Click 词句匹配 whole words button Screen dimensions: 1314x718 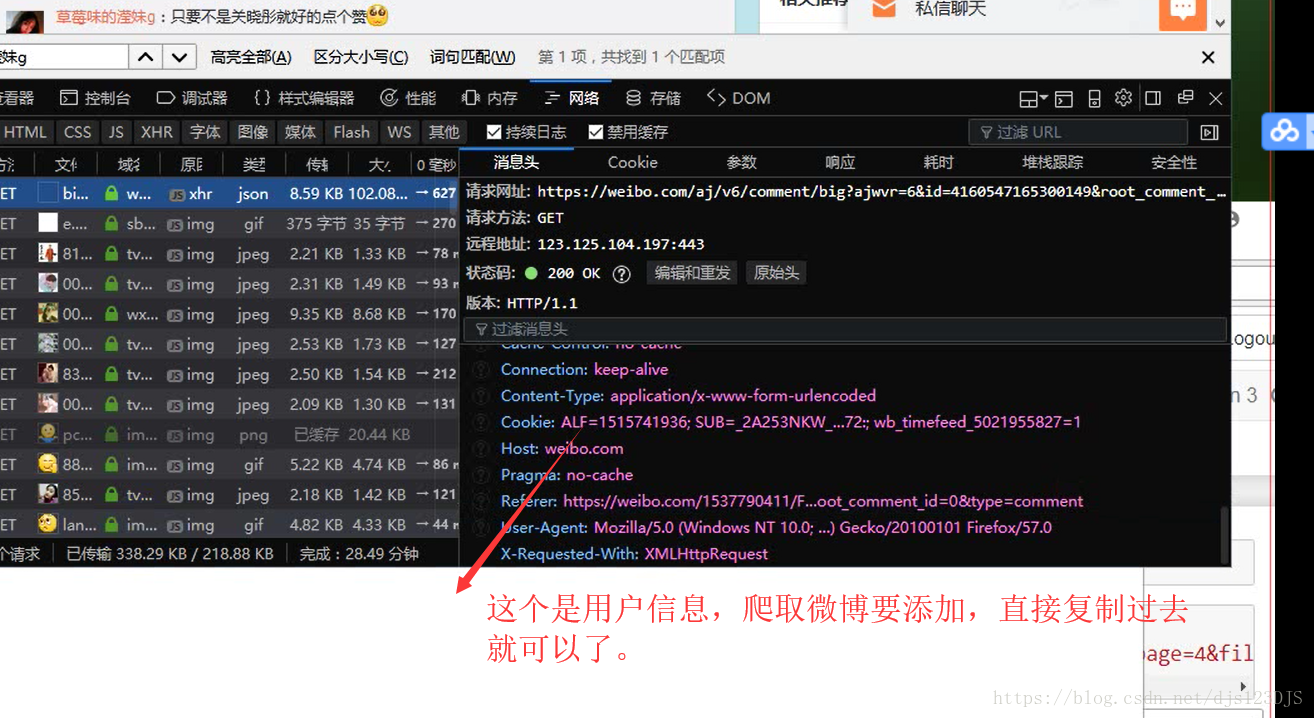(472, 57)
